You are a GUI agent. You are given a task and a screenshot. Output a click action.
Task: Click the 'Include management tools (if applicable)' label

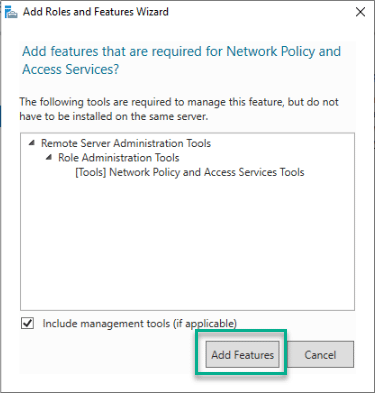coord(140,323)
